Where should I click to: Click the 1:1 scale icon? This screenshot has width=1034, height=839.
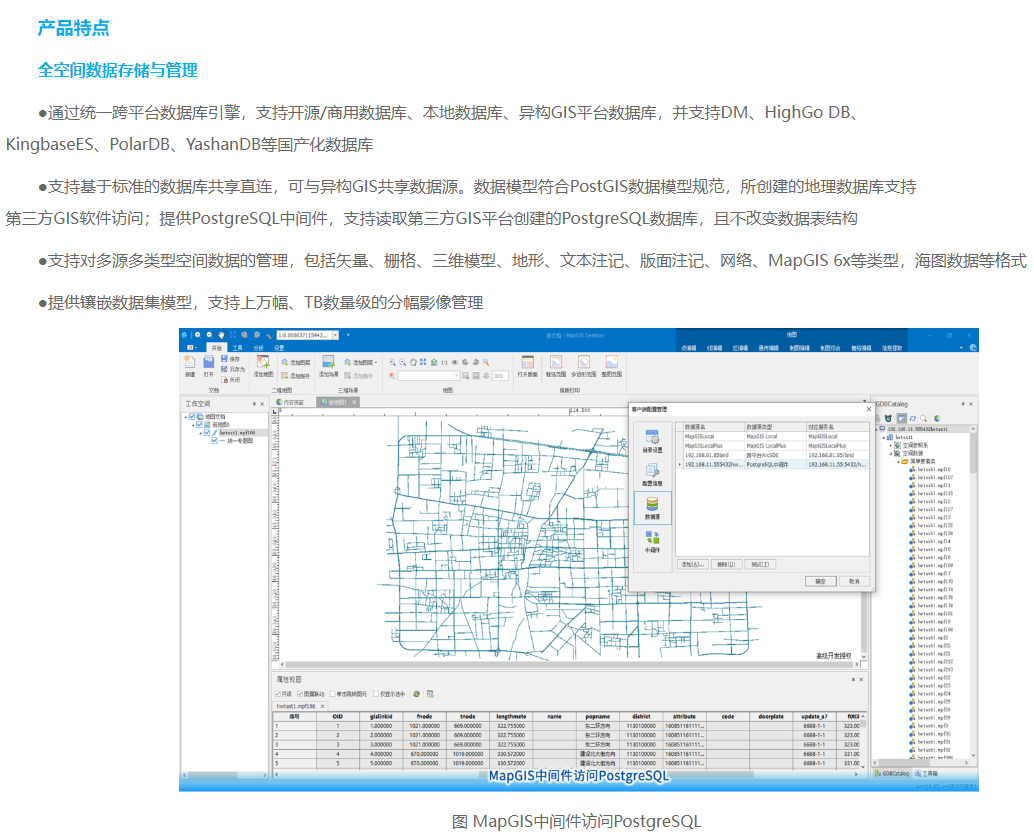pyautogui.click(x=444, y=362)
